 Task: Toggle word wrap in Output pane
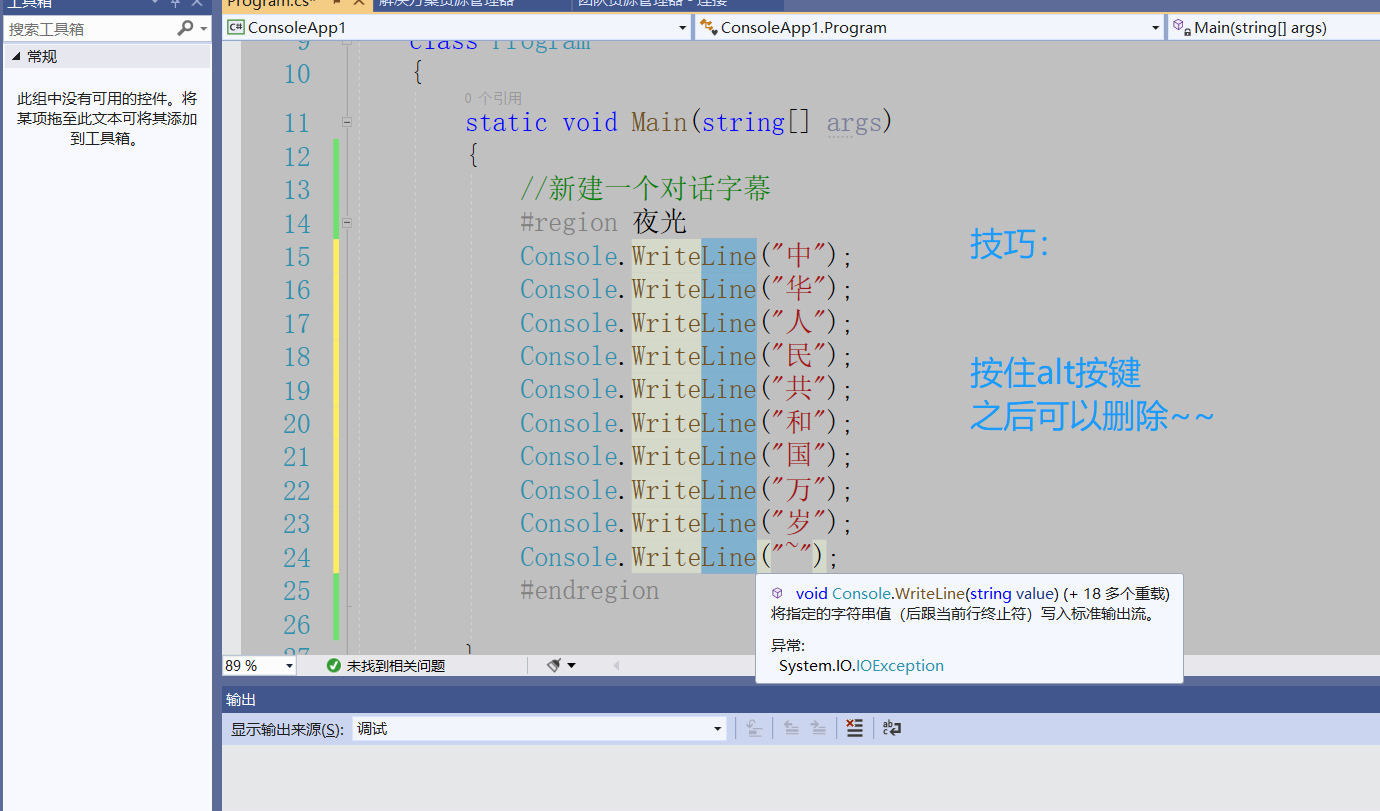[891, 729]
